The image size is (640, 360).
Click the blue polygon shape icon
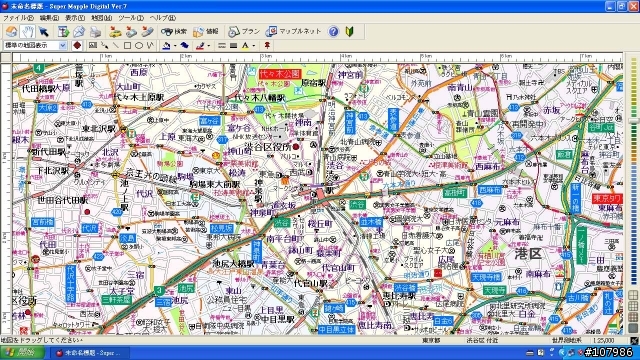click(184, 45)
